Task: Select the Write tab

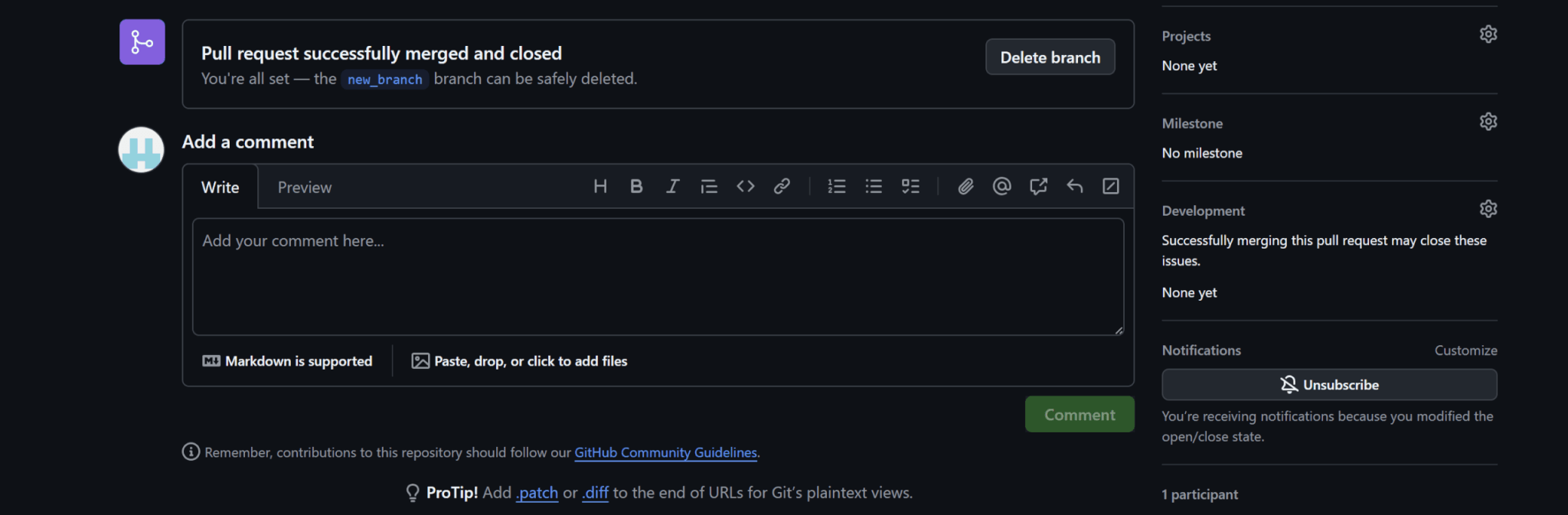Action: point(220,187)
